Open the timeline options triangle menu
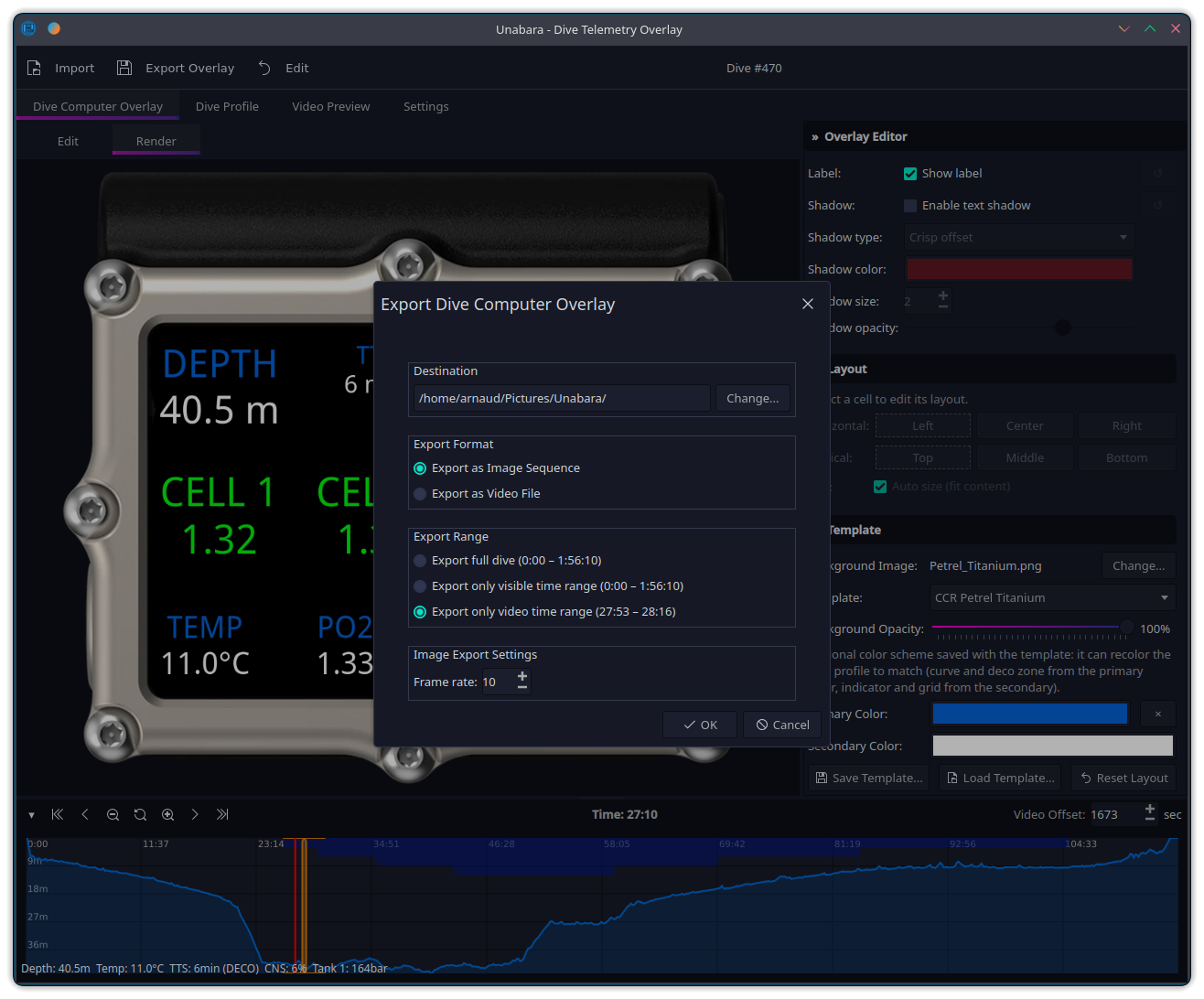1204x999 pixels. click(31, 815)
